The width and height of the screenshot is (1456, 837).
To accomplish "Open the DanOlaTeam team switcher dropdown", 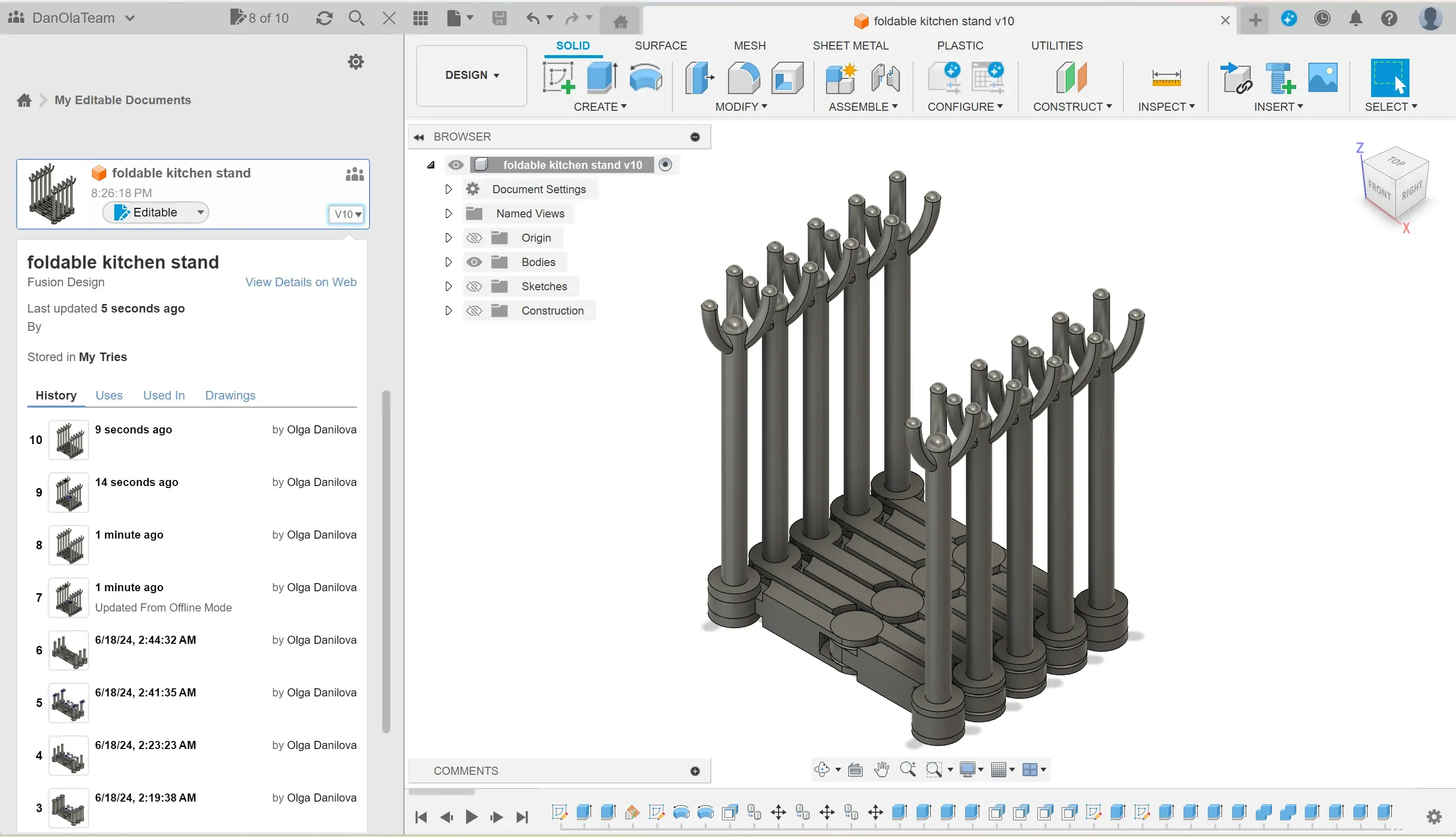I will 73,18.
